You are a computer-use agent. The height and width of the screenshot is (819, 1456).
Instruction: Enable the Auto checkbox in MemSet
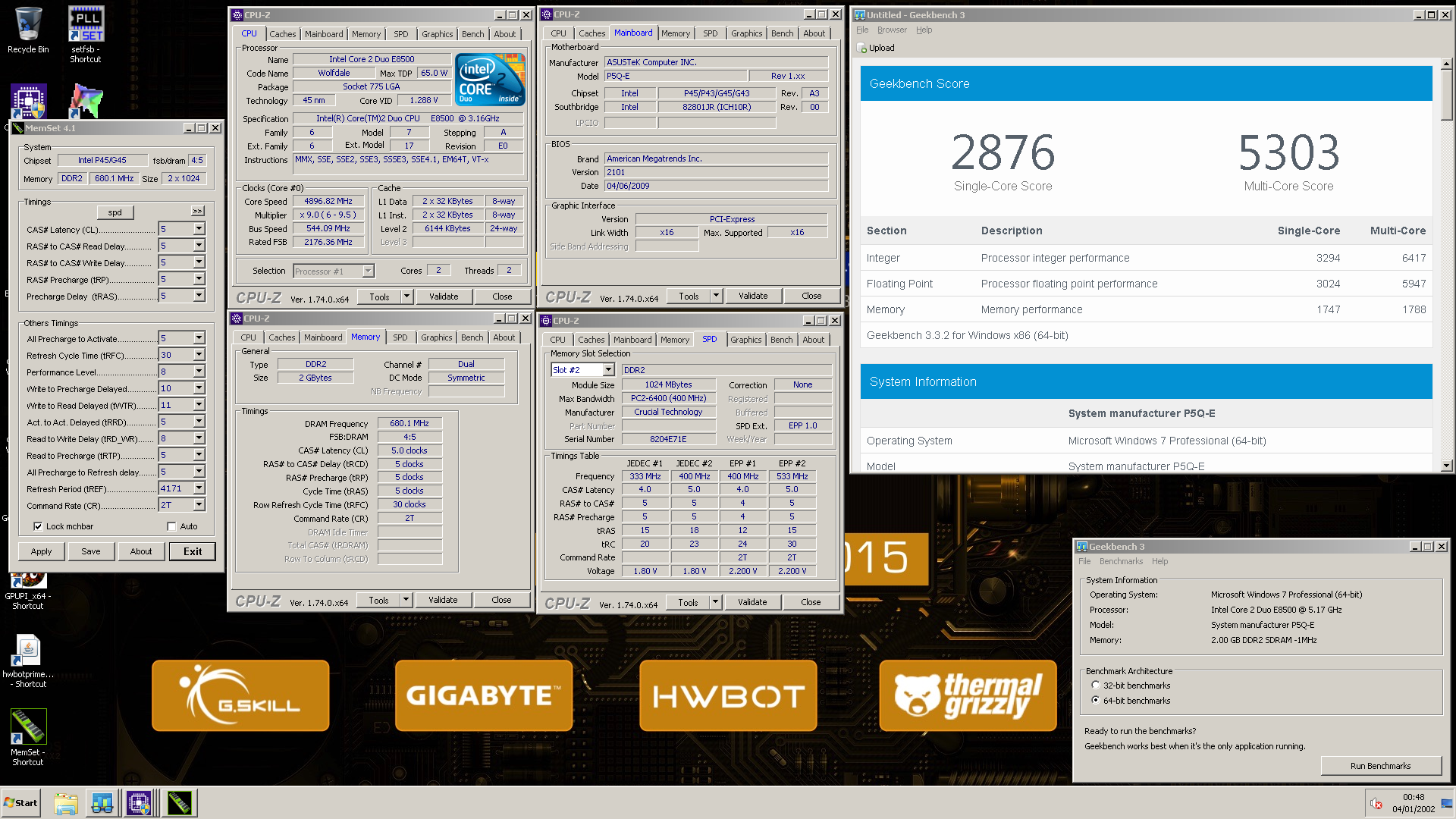click(x=171, y=526)
